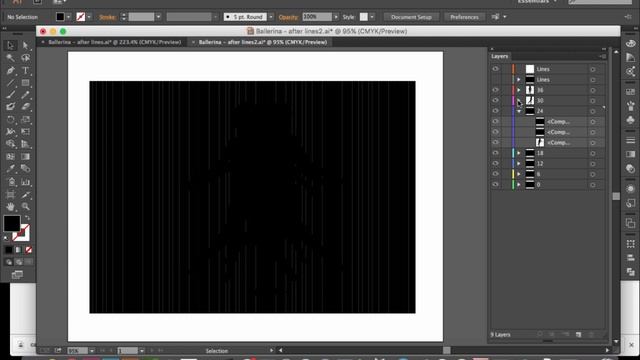Select the Selection tool (black arrow)
The image size is (640, 360).
pyautogui.click(x=11, y=45)
